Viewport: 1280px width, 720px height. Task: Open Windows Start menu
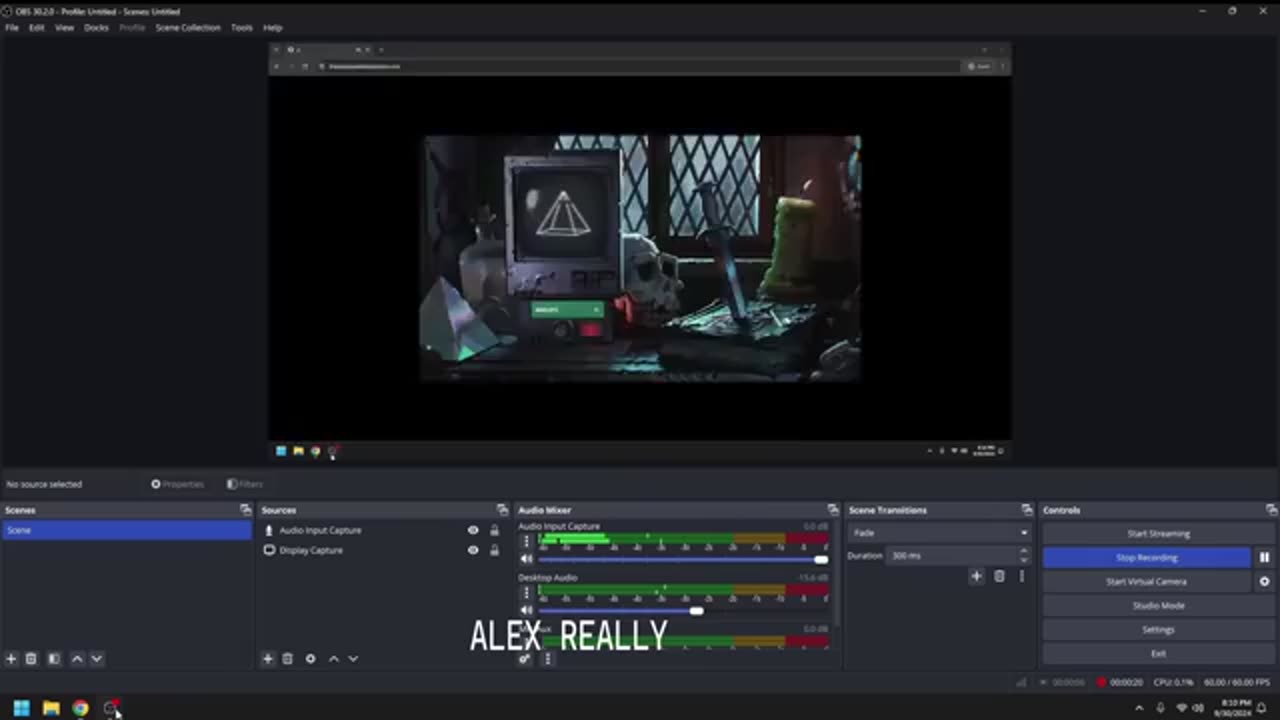pyautogui.click(x=21, y=708)
